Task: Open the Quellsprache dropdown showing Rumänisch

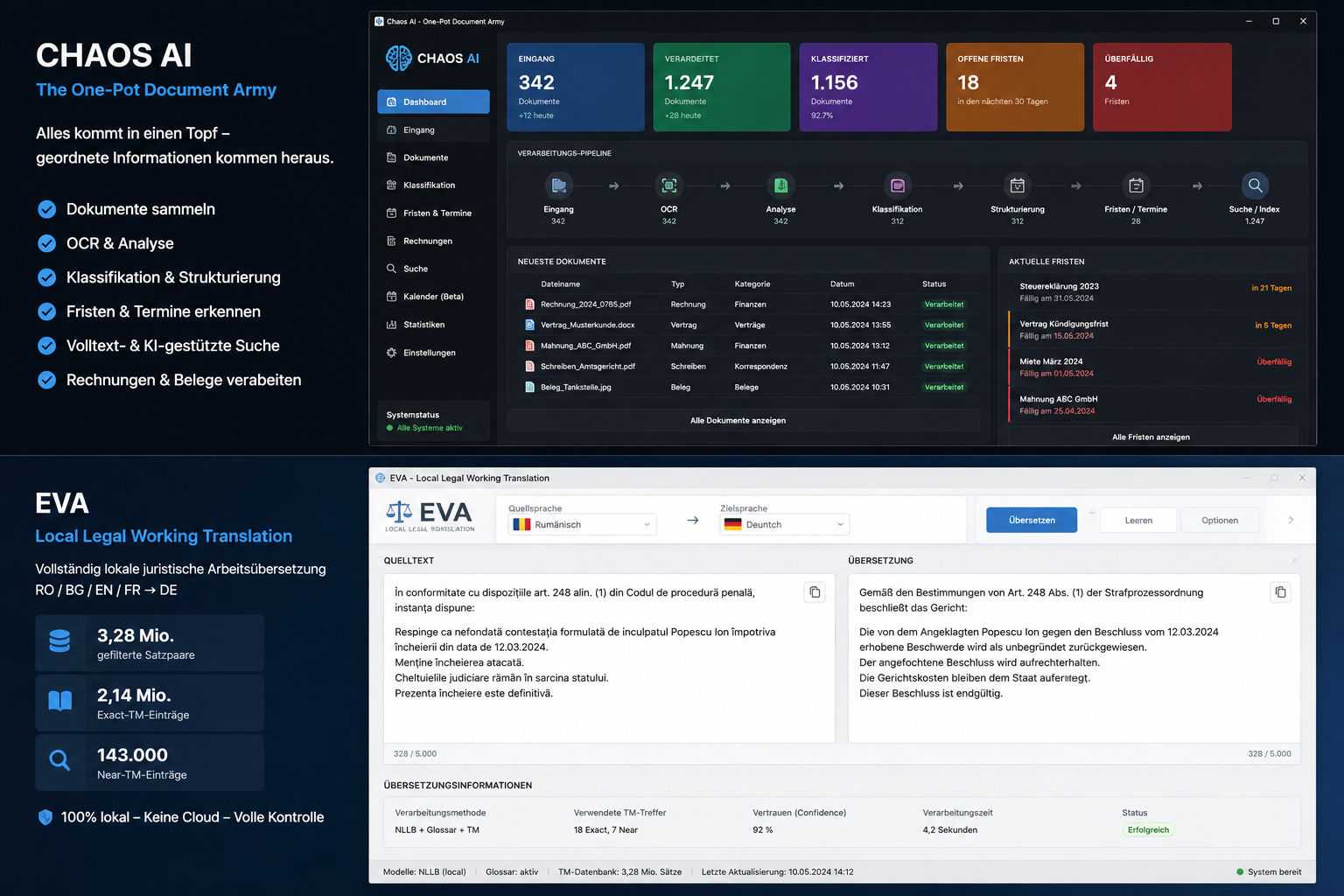Action: (x=583, y=525)
